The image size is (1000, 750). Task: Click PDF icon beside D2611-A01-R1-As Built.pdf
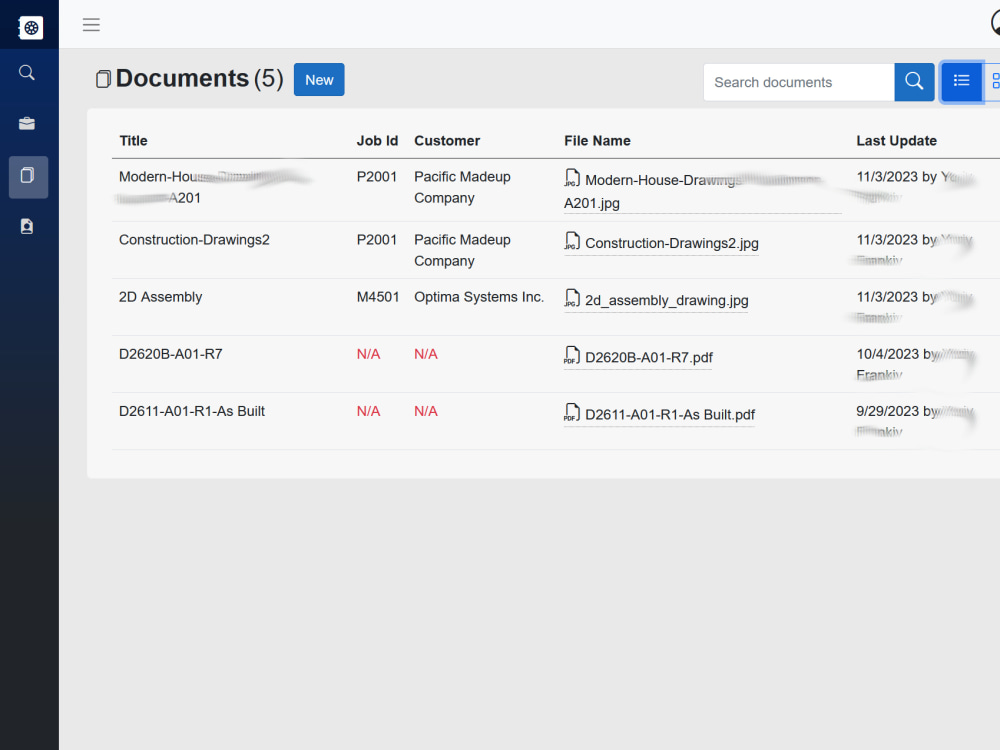click(572, 413)
